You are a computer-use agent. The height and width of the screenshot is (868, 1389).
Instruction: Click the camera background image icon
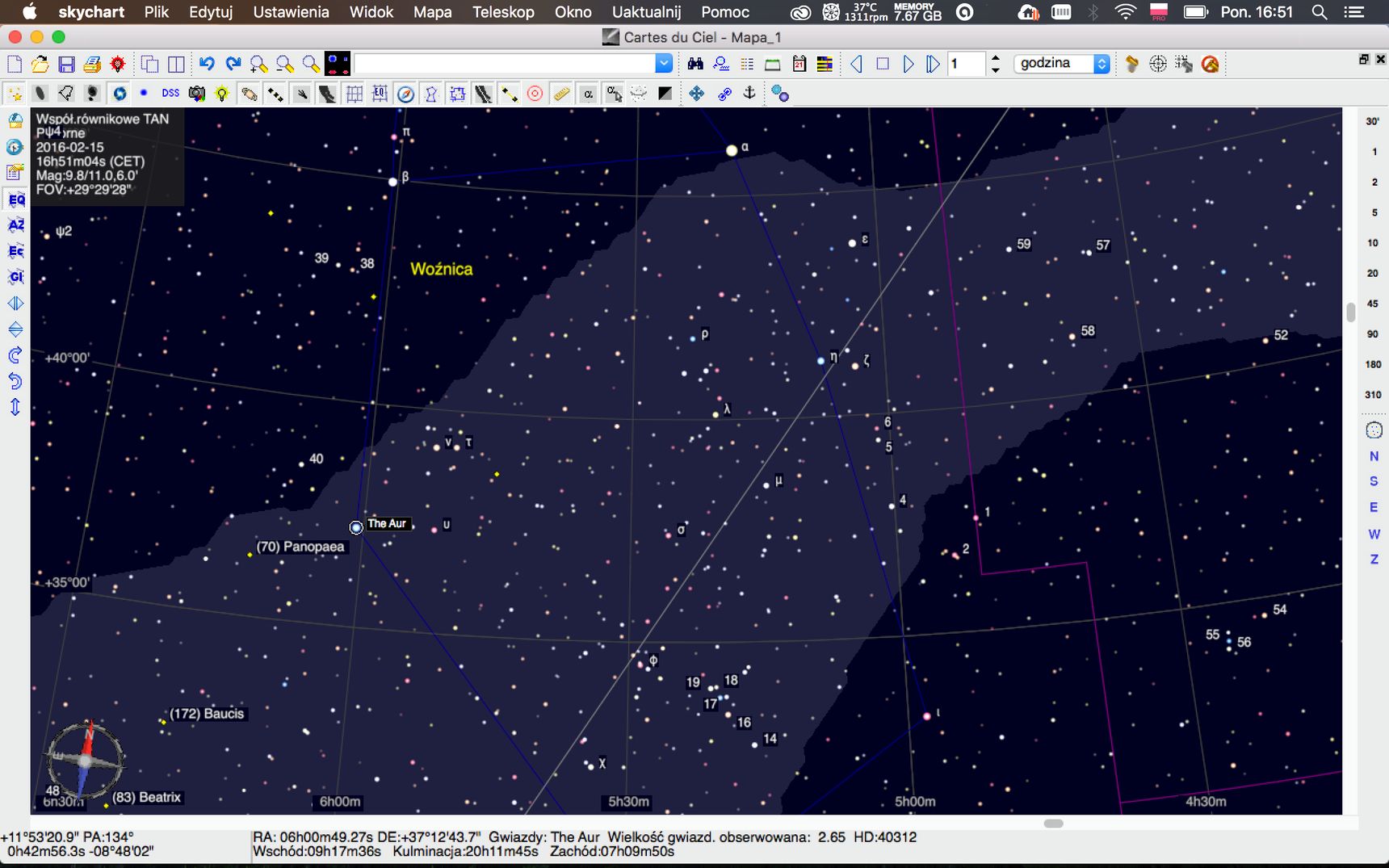(x=196, y=94)
